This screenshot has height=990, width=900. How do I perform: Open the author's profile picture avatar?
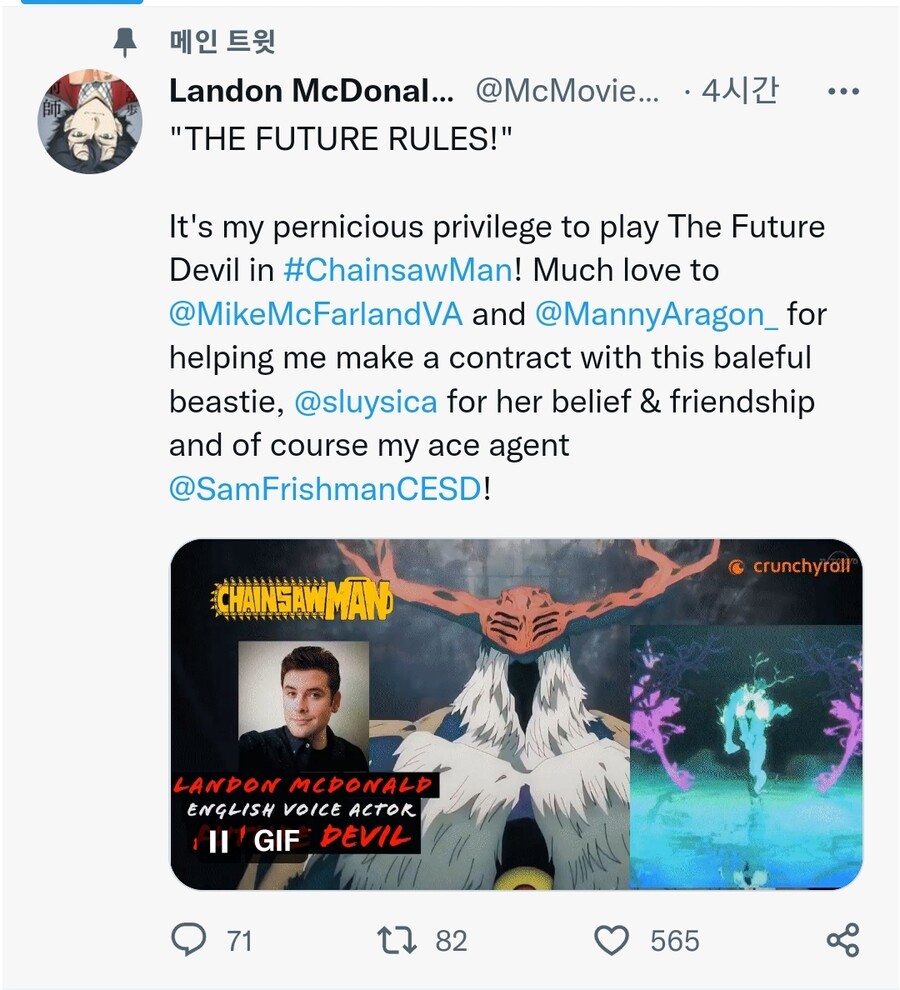point(90,121)
